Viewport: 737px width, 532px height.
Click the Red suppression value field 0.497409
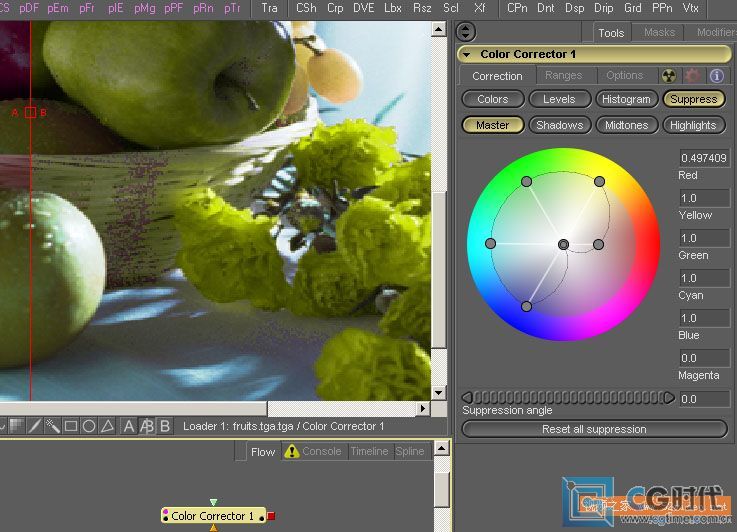[x=704, y=158]
